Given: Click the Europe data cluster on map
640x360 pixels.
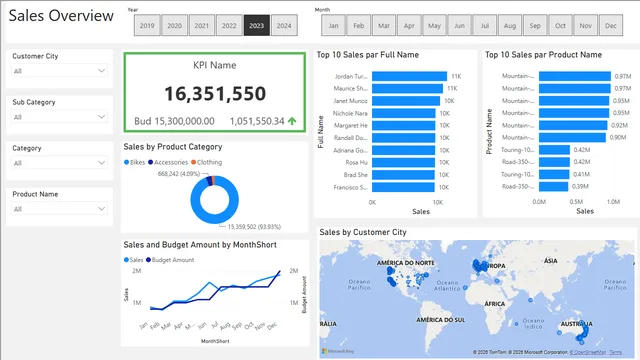Looking at the screenshot, I should (481, 267).
